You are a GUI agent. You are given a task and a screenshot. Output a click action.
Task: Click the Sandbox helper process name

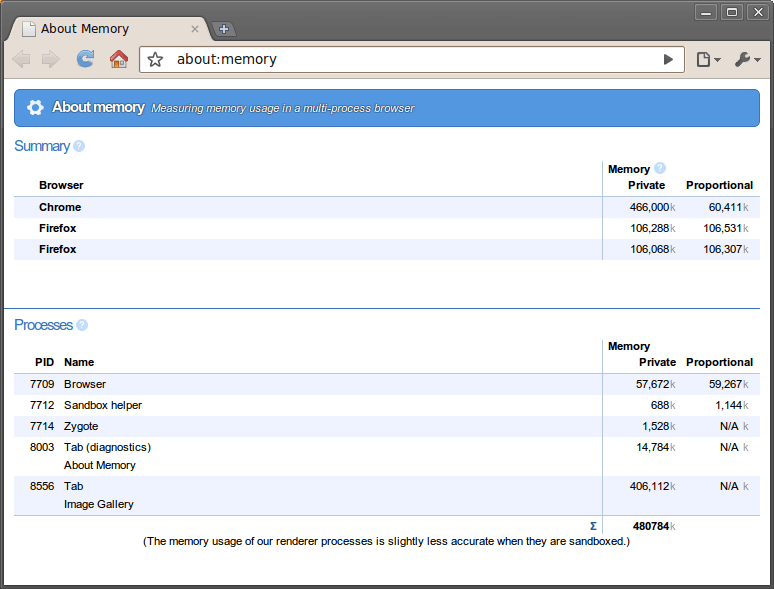103,405
